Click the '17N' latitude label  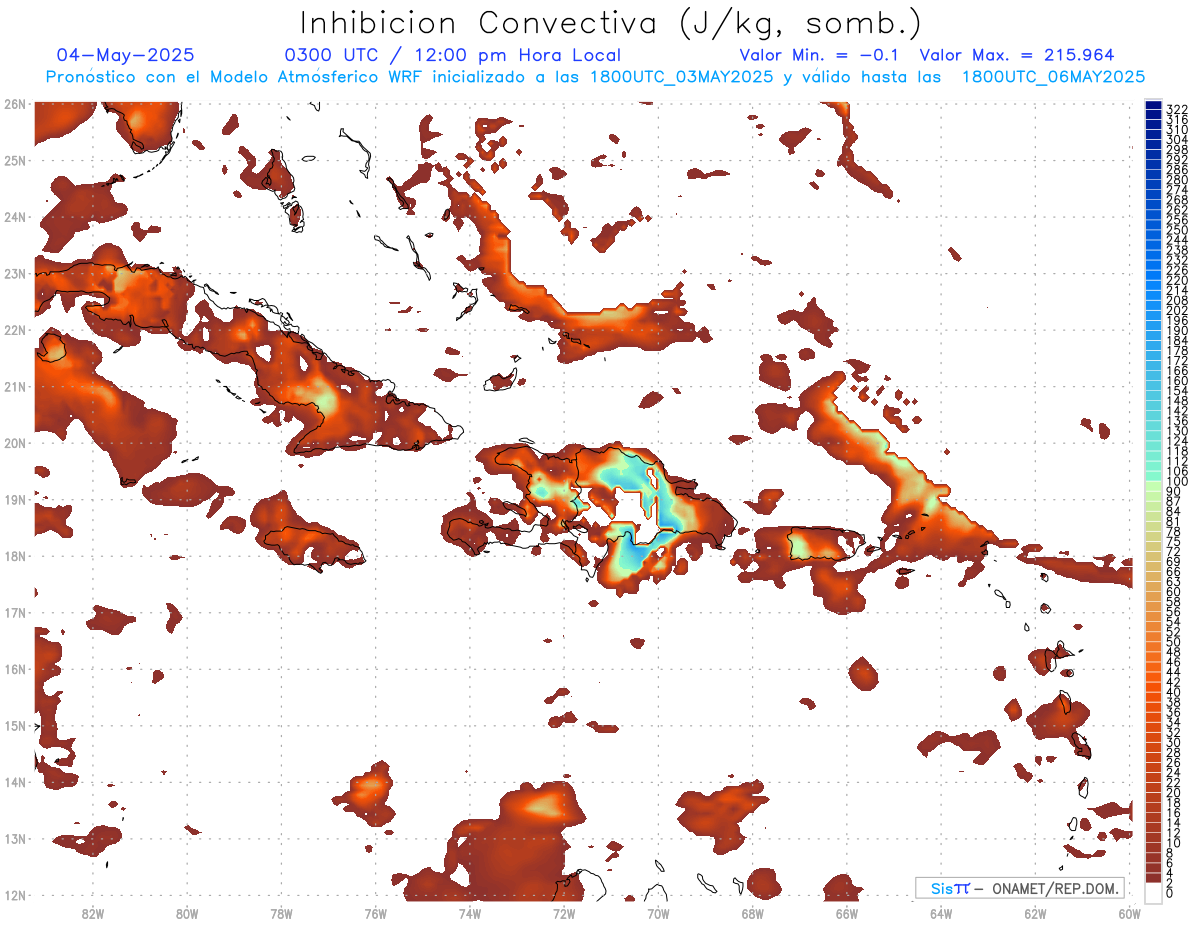[x=15, y=612]
